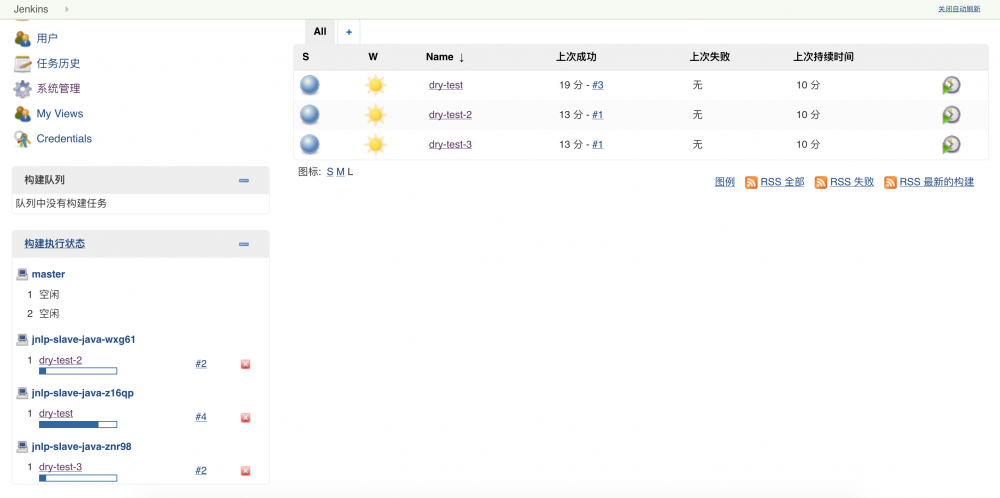Open the Credentials link
The width and height of the screenshot is (1000, 498).
click(x=64, y=138)
